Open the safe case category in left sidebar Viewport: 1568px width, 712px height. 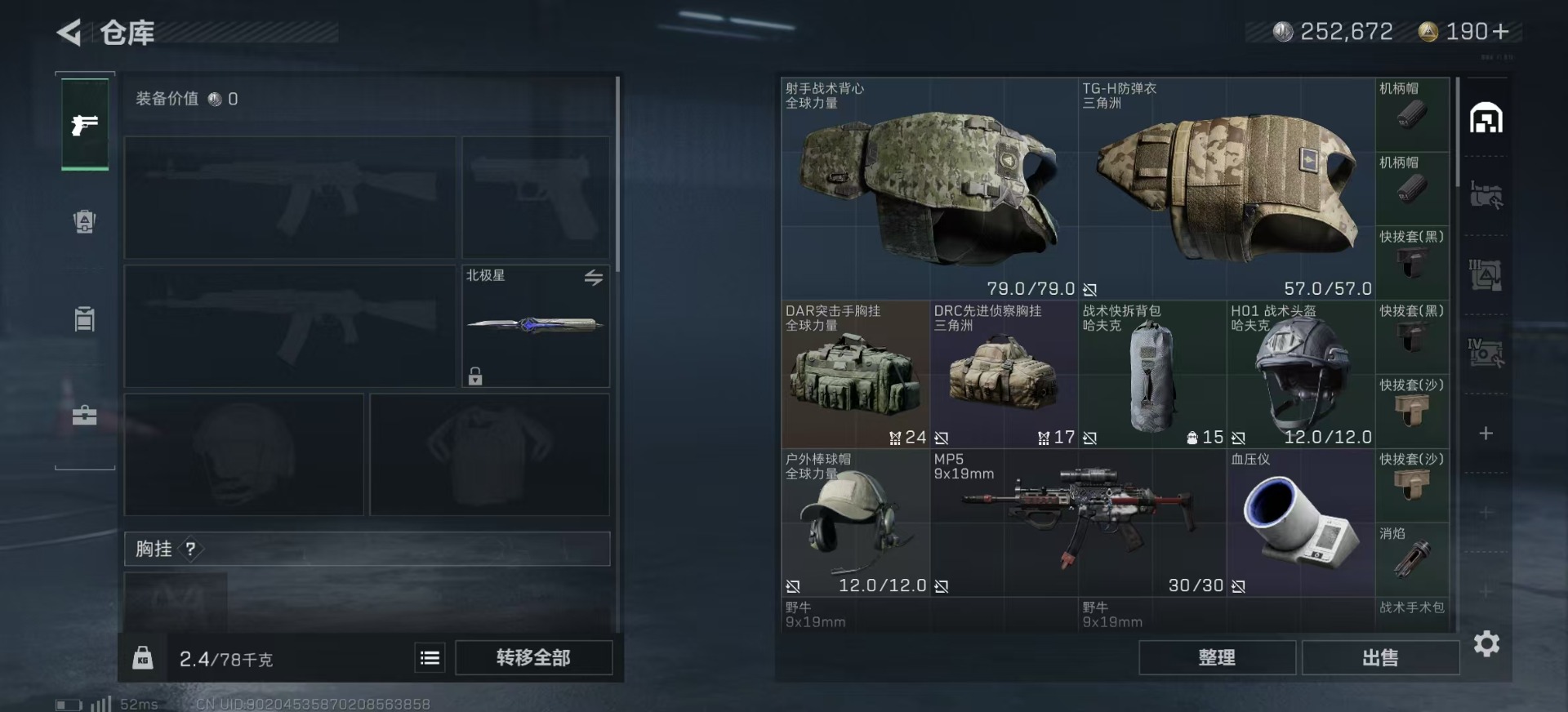pyautogui.click(x=85, y=416)
